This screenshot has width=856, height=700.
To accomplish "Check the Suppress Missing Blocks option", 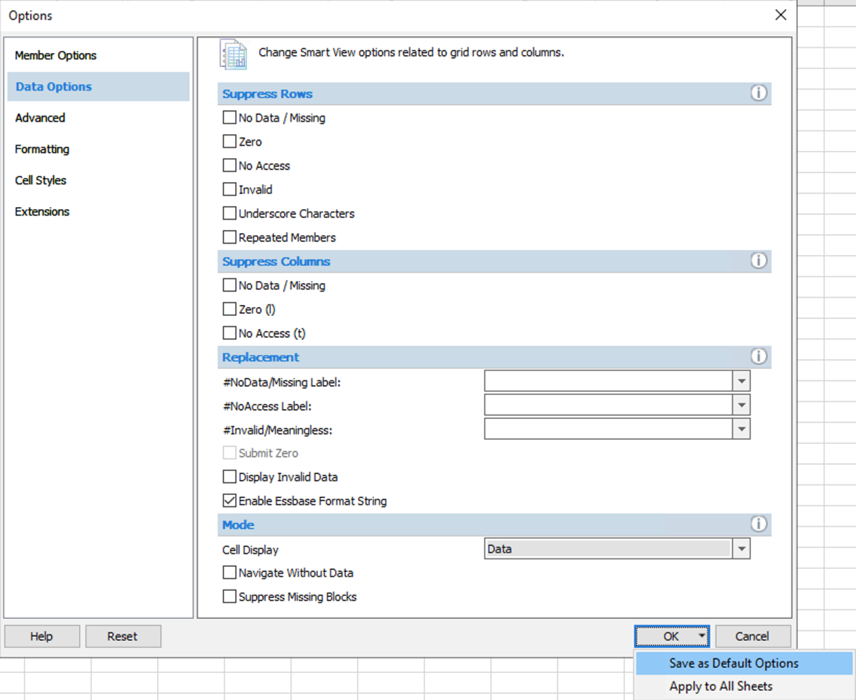I will tap(230, 597).
